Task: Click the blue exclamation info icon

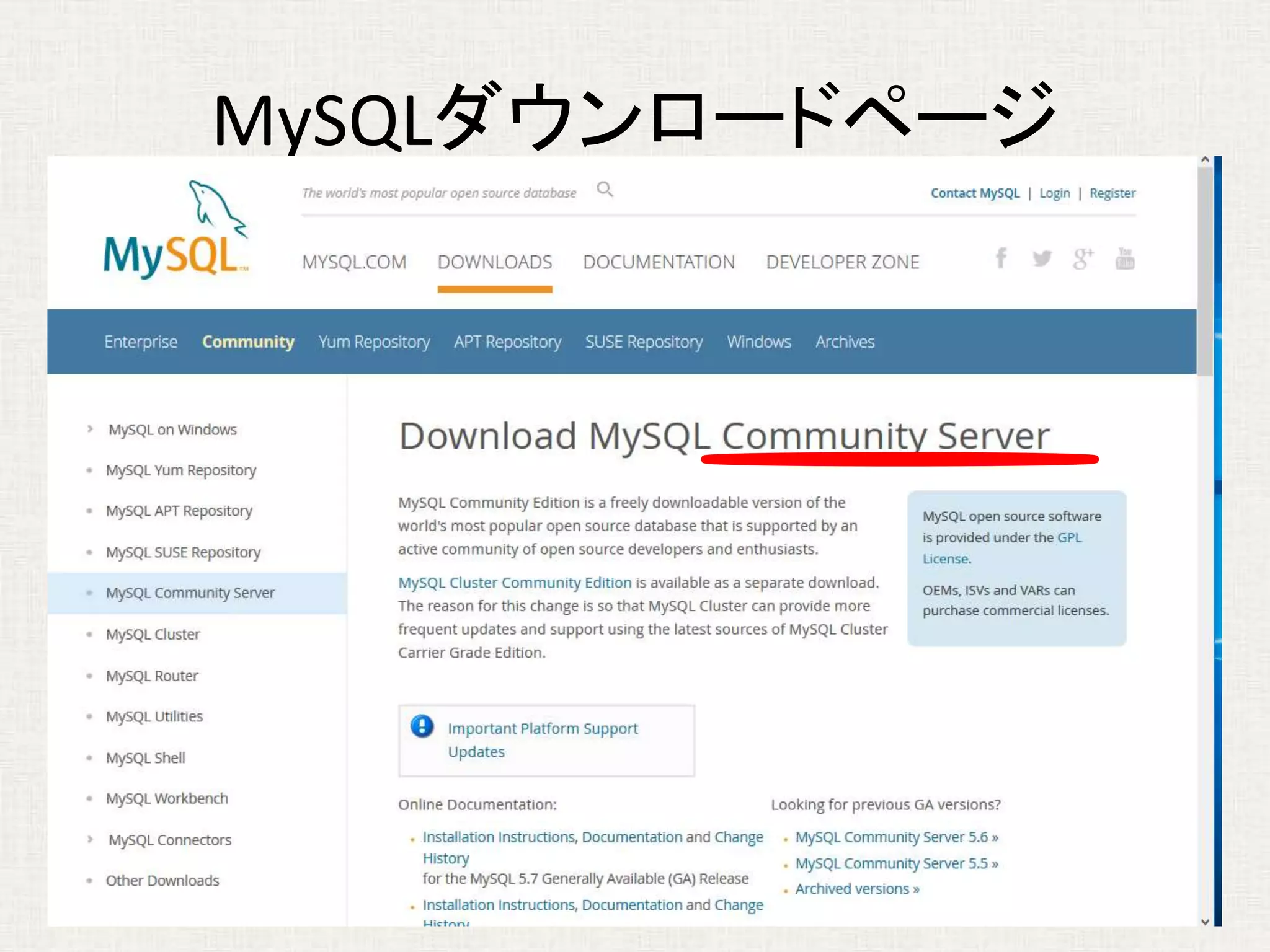Action: [422, 726]
